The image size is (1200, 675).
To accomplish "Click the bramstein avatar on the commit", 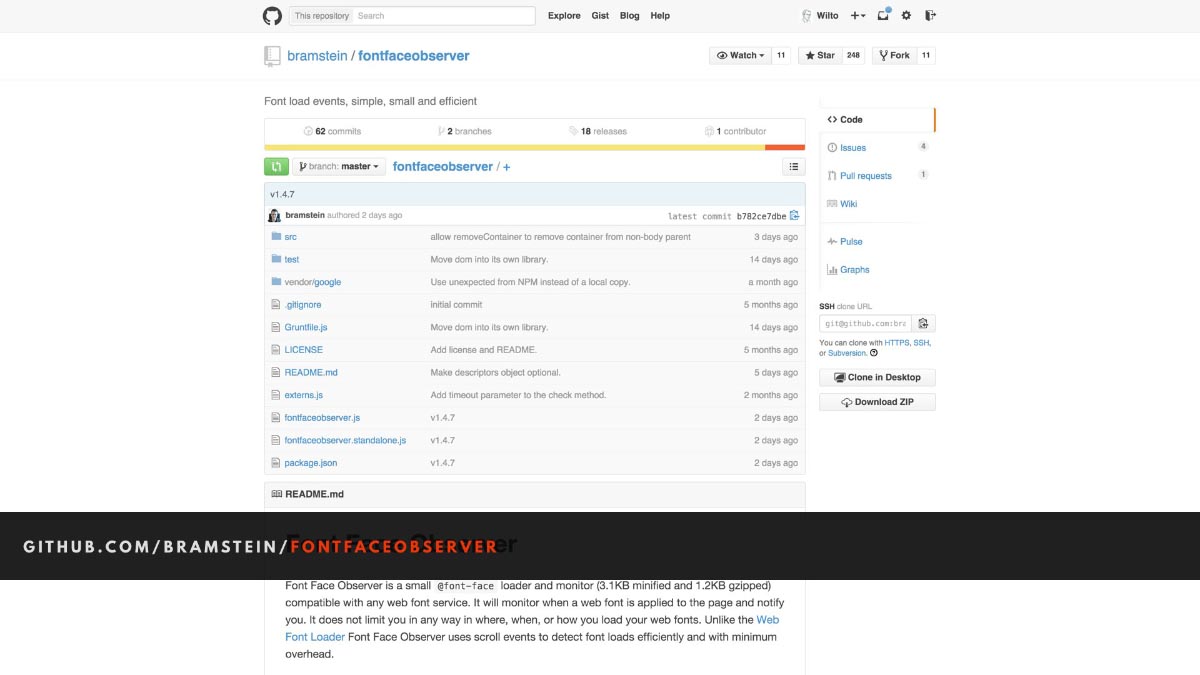I will 274,215.
